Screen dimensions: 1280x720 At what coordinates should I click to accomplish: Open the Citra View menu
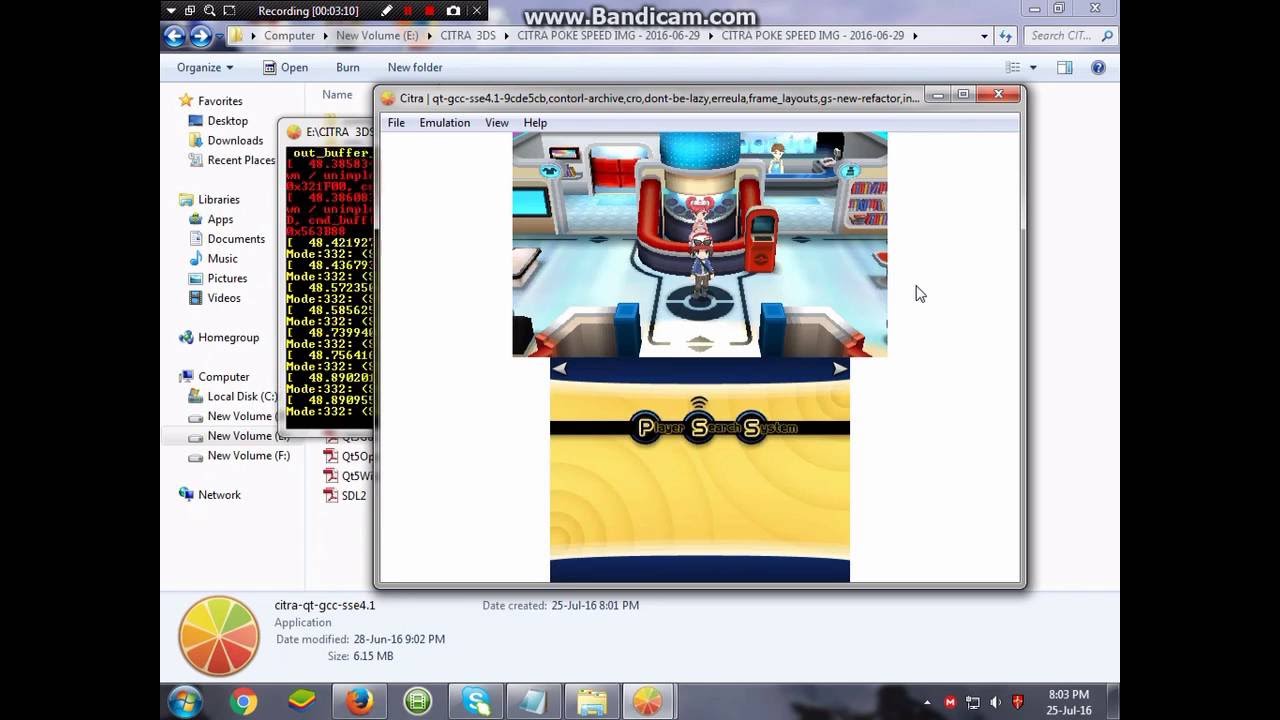click(497, 123)
